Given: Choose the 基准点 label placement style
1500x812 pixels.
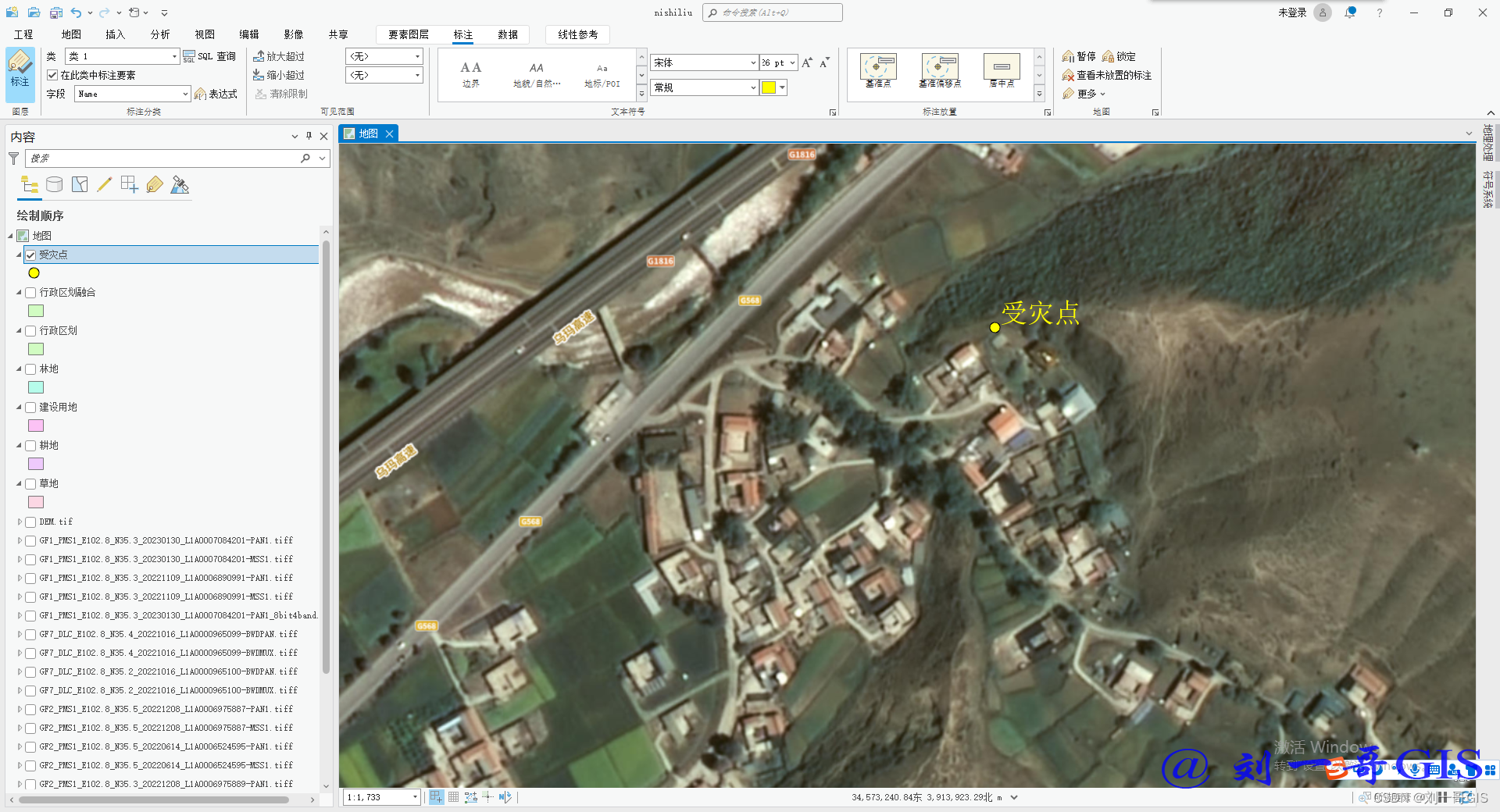Looking at the screenshot, I should (878, 69).
